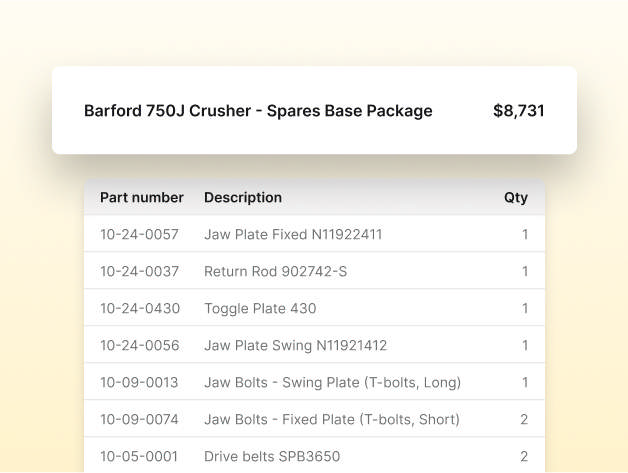This screenshot has height=473, width=628.
Task: Select the Jaw Plate Fixed N11922411 row
Action: tap(293, 235)
